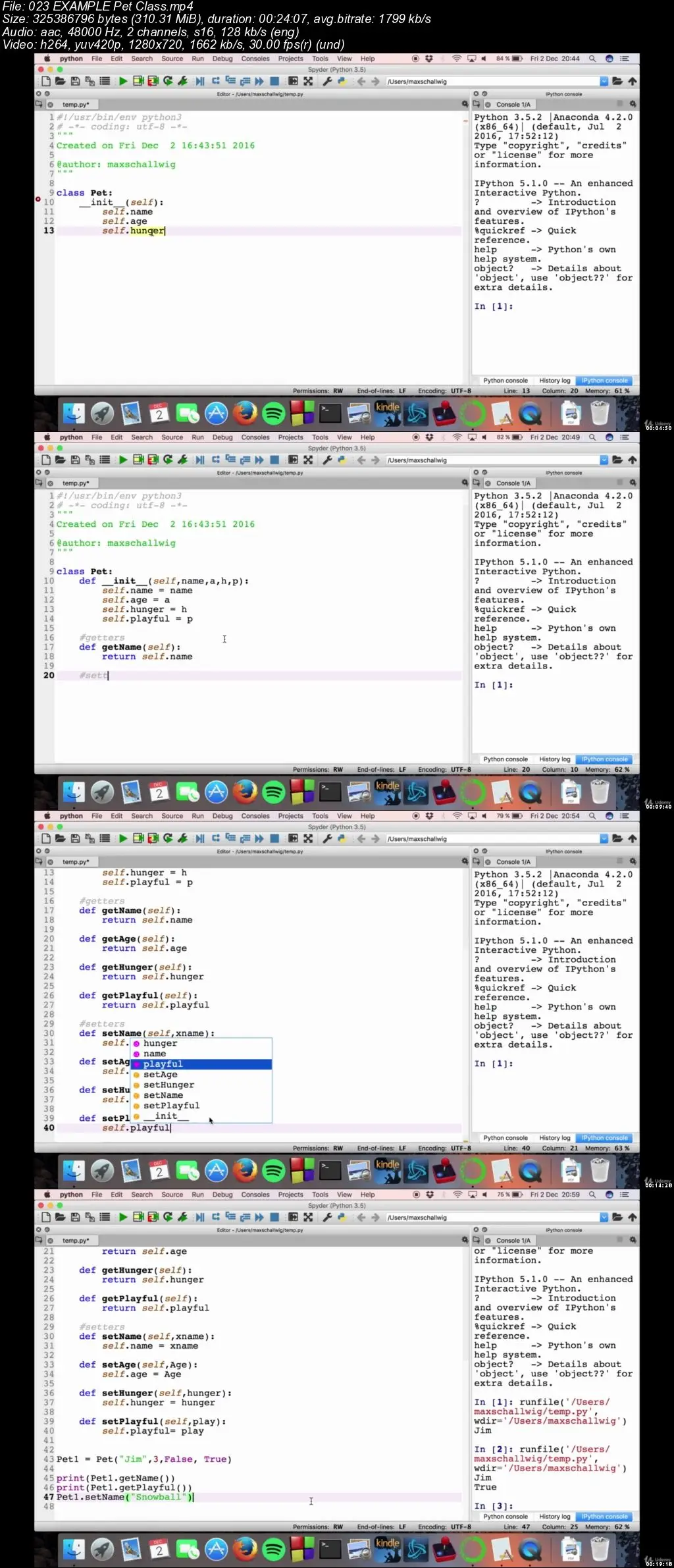Select 'hunger' from the autocomplete popup

click(201, 1043)
